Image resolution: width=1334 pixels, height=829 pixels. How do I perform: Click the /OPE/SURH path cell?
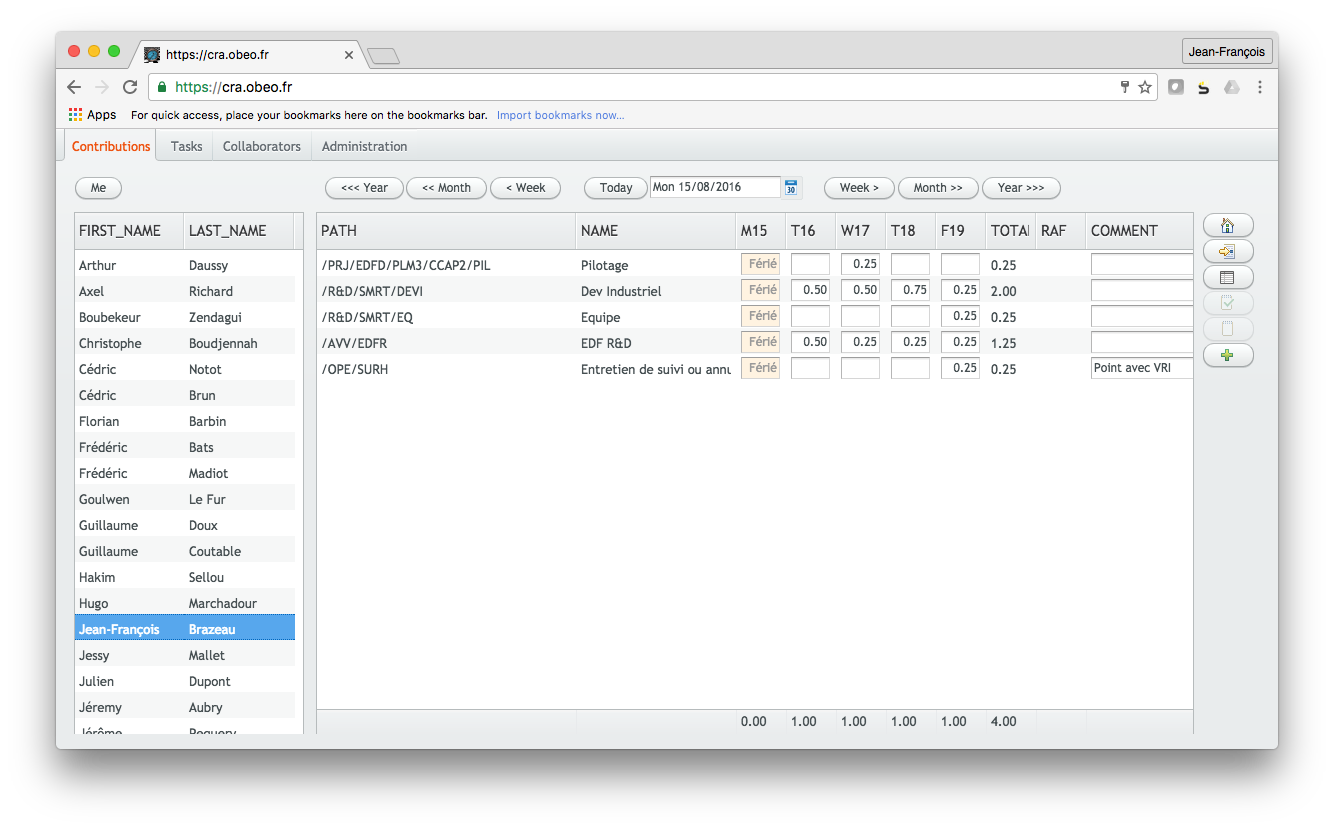446,369
